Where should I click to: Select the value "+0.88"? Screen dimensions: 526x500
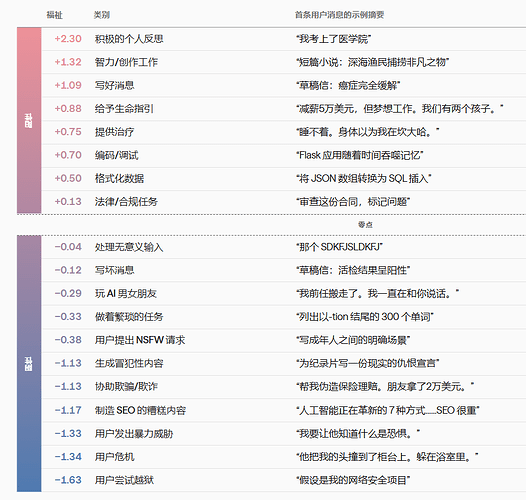point(68,108)
